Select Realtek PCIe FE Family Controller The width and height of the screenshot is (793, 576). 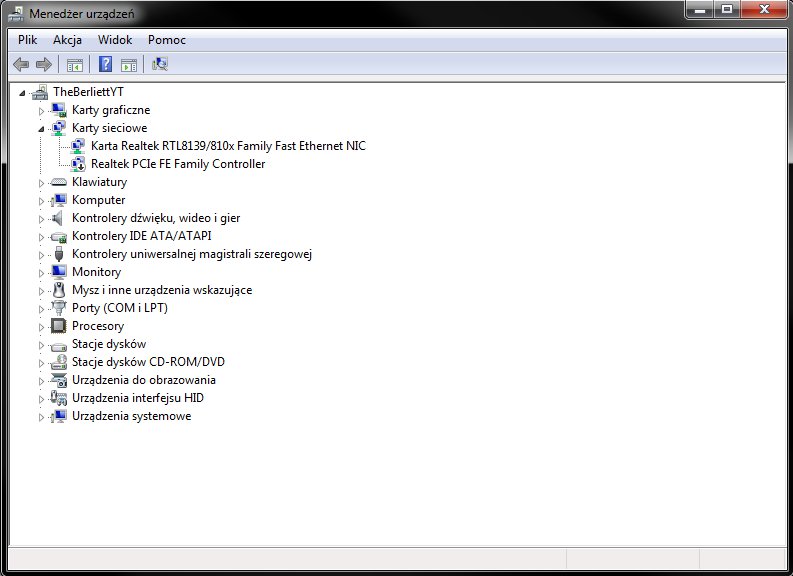(x=178, y=164)
